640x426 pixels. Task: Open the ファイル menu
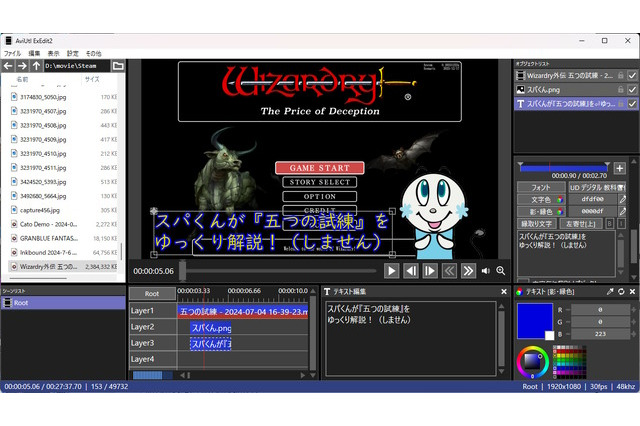12,53
